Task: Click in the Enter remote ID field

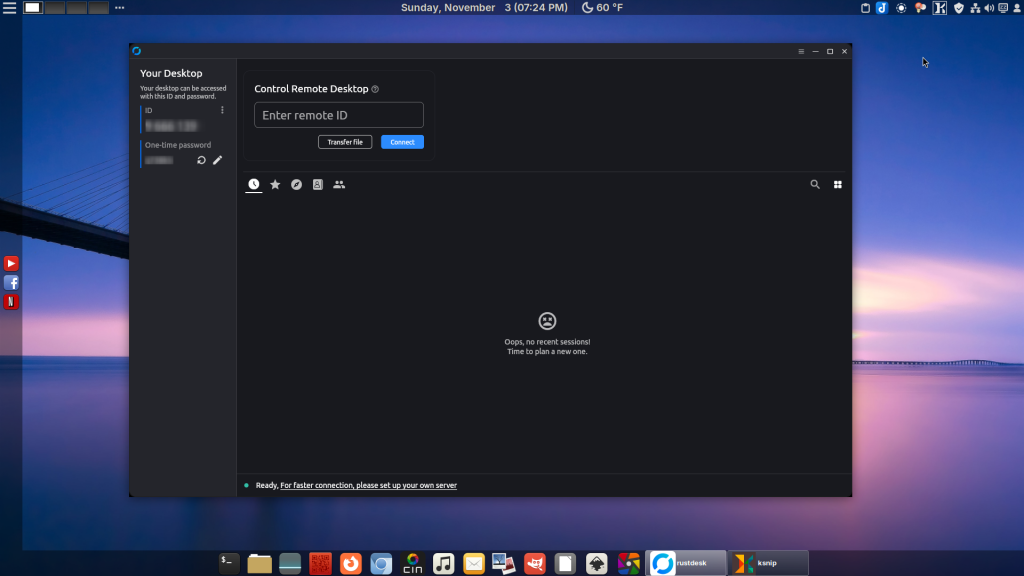Action: click(x=338, y=115)
